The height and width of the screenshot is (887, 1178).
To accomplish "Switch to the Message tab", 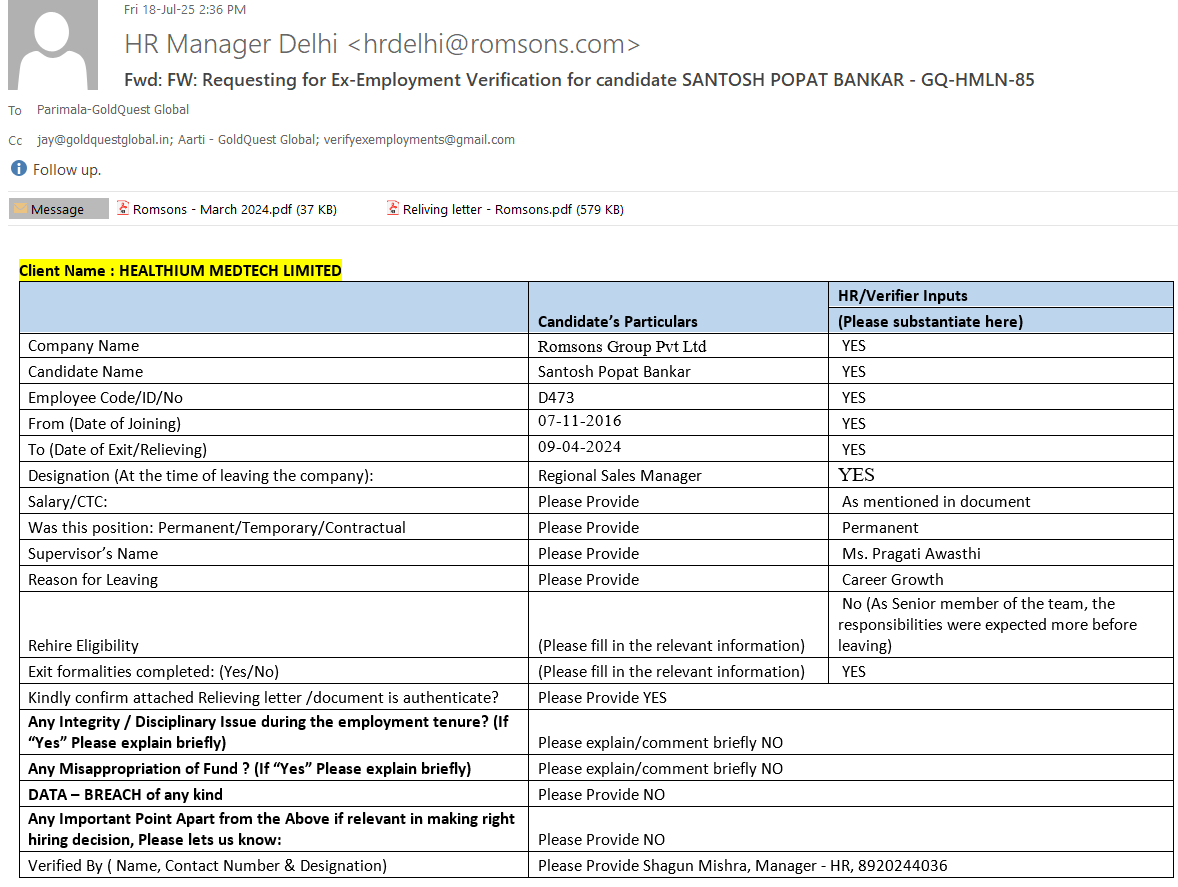I will (58, 209).
